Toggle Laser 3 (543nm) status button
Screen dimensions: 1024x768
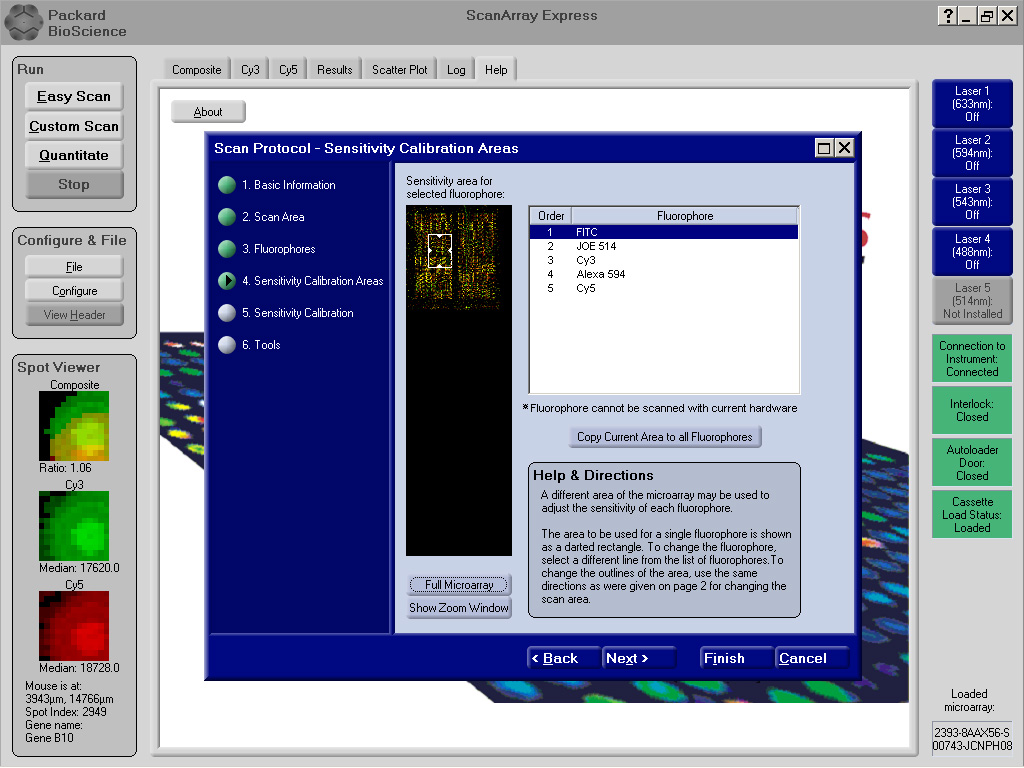click(x=972, y=202)
